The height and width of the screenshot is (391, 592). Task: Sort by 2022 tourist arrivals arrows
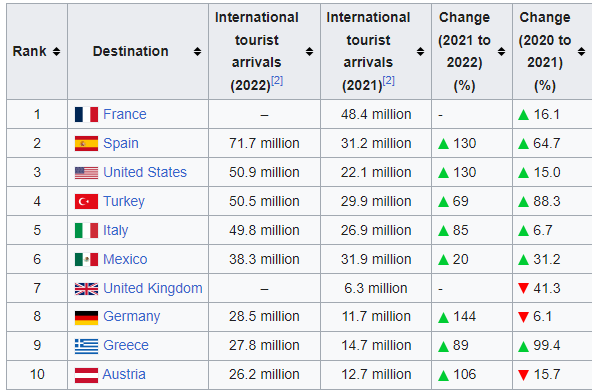pos(309,51)
